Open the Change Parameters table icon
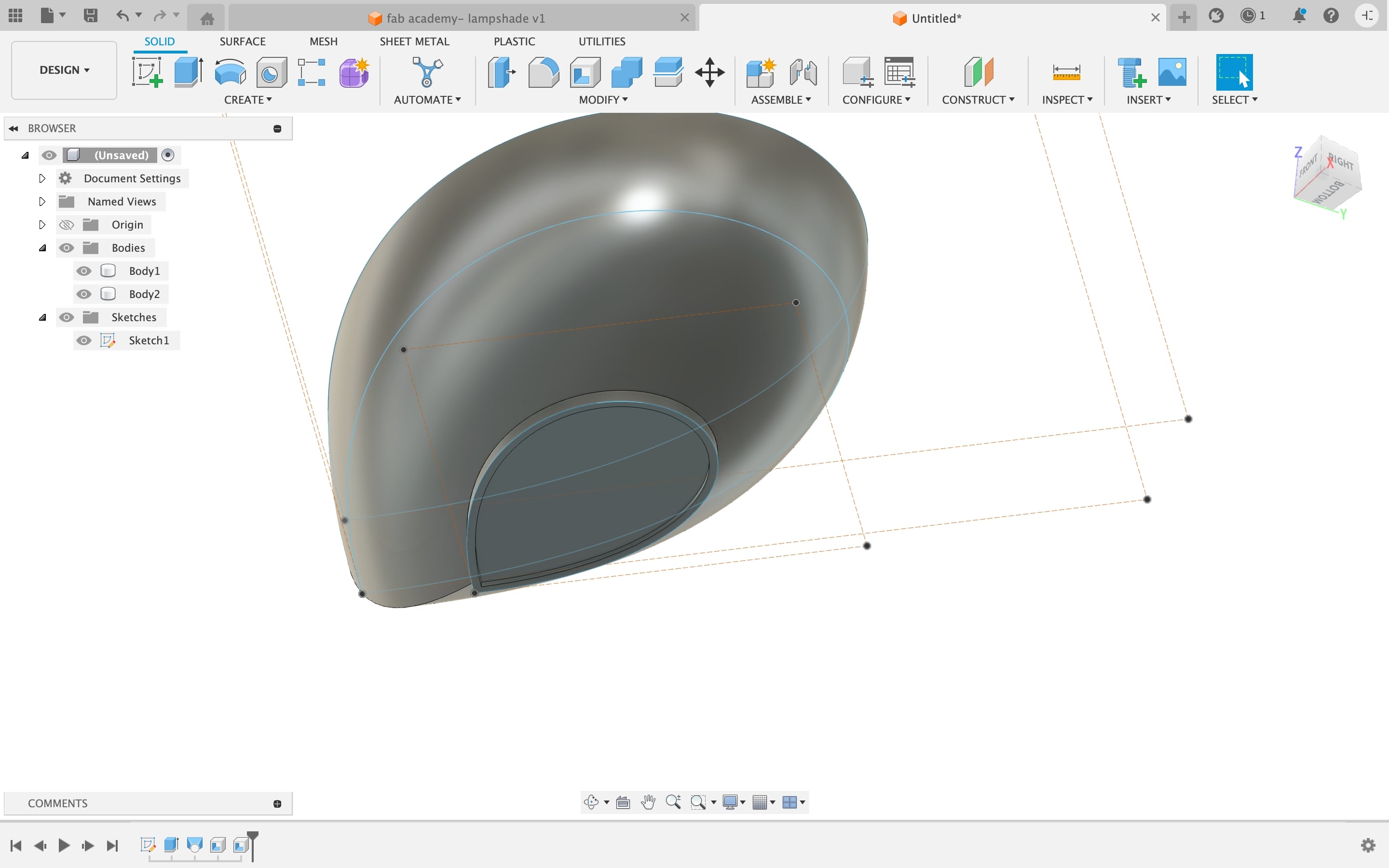 (x=899, y=72)
